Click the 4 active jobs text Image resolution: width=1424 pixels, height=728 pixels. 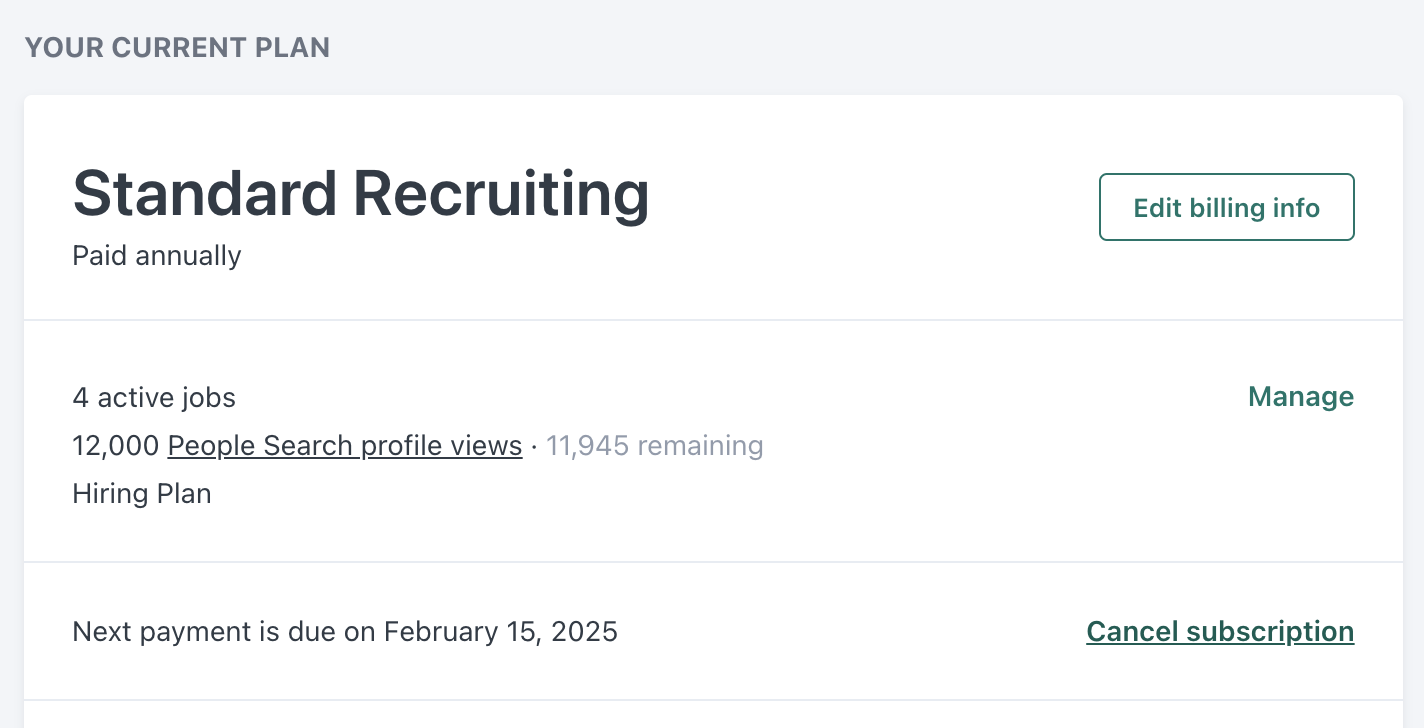click(x=154, y=398)
